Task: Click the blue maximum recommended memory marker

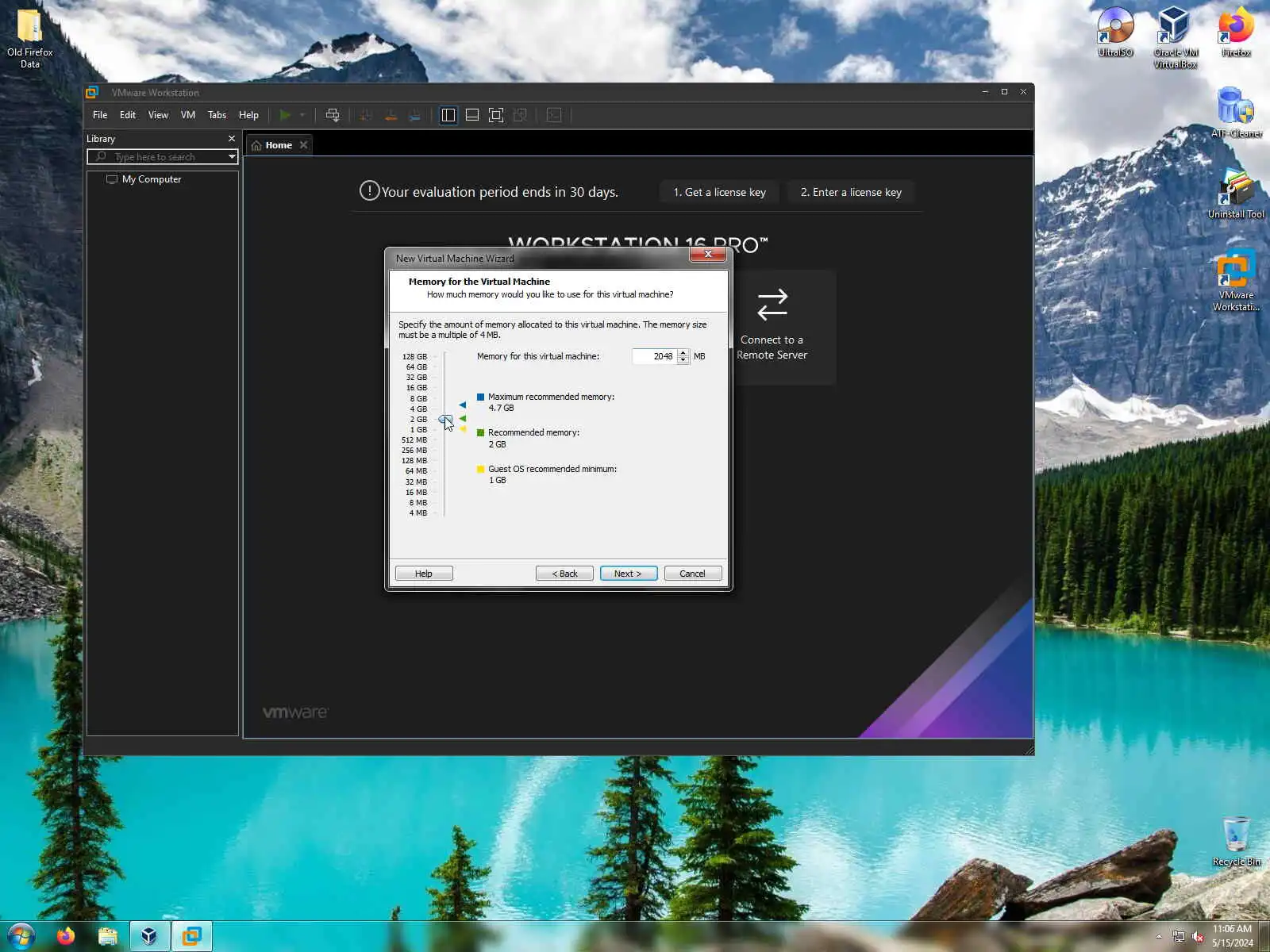Action: tap(463, 405)
